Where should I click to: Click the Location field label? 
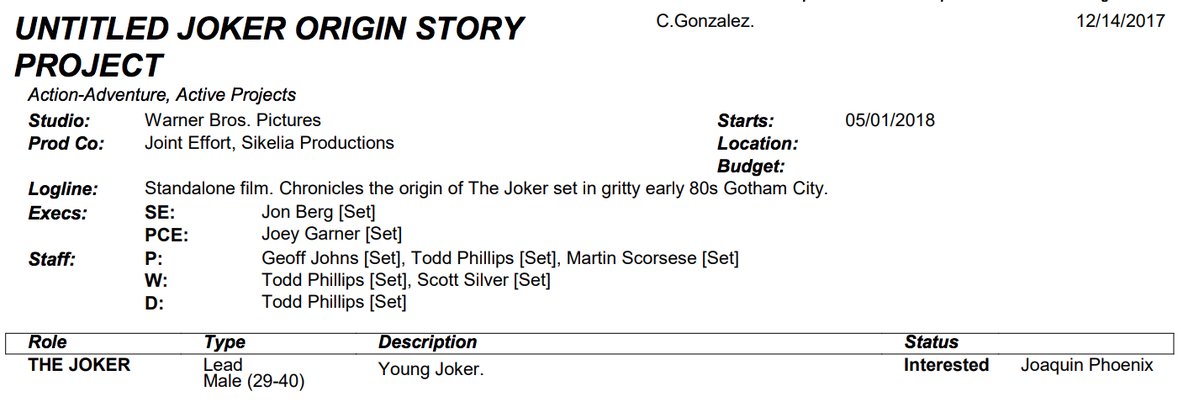757,144
